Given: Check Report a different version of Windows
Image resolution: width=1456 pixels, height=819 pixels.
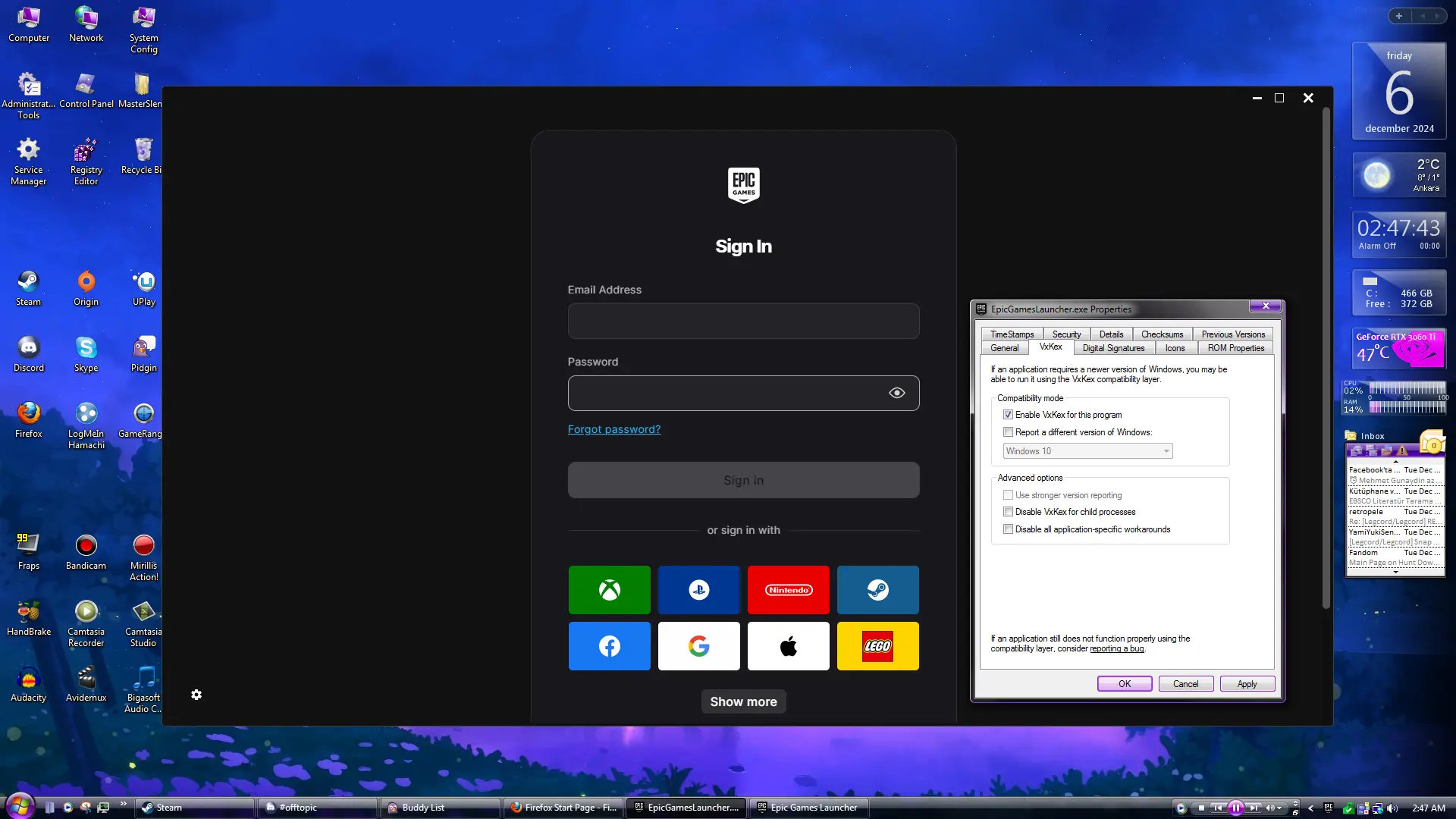Looking at the screenshot, I should pos(1008,432).
